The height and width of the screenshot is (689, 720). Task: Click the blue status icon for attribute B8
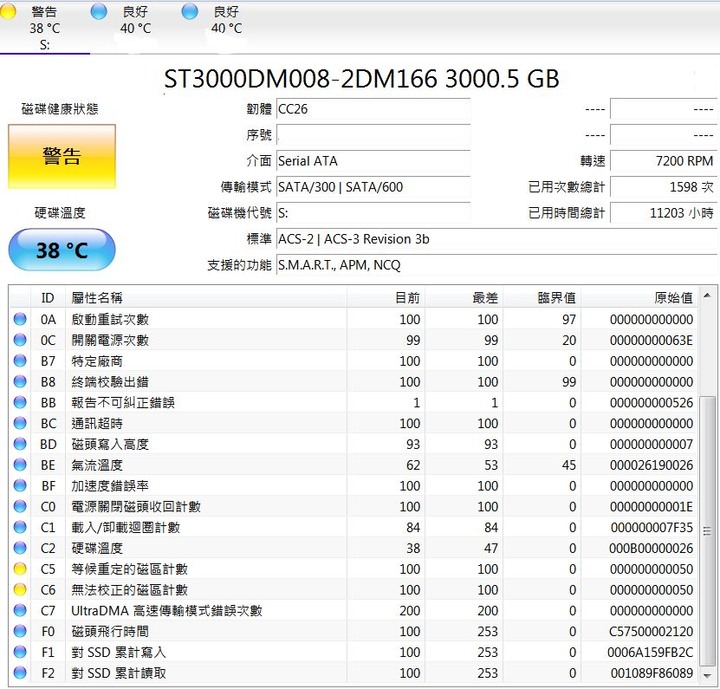coord(20,382)
